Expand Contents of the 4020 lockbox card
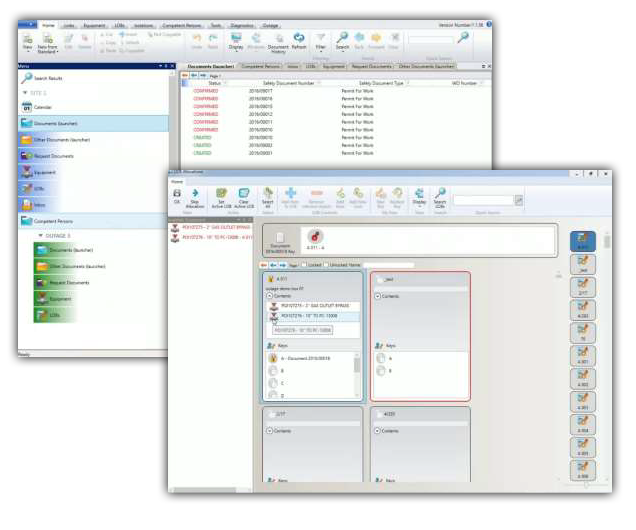 (x=377, y=431)
